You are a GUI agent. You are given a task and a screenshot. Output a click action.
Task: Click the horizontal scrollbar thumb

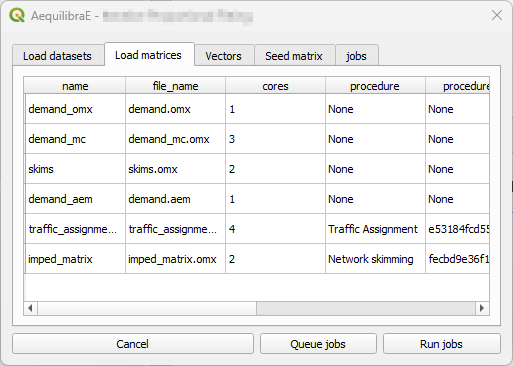[x=147, y=308]
